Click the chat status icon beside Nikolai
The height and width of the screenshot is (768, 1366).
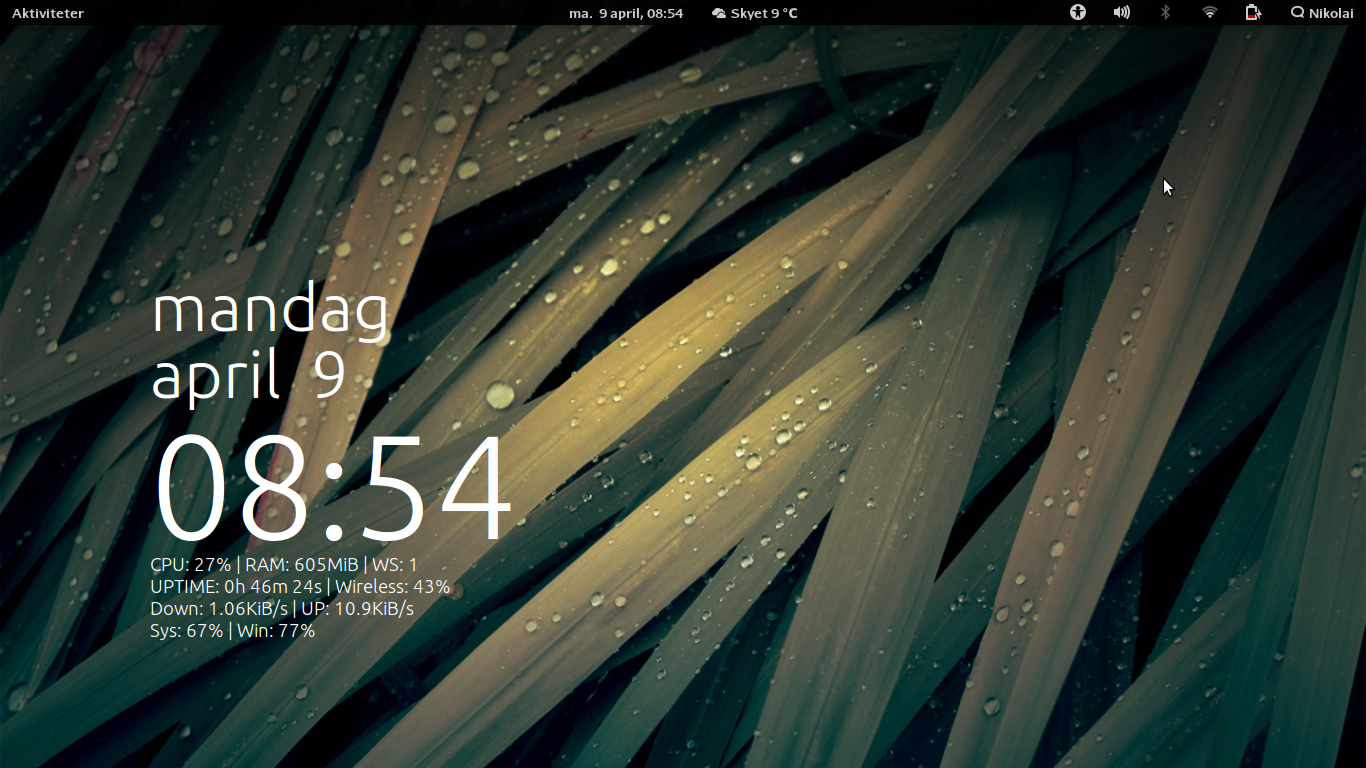click(x=1298, y=13)
